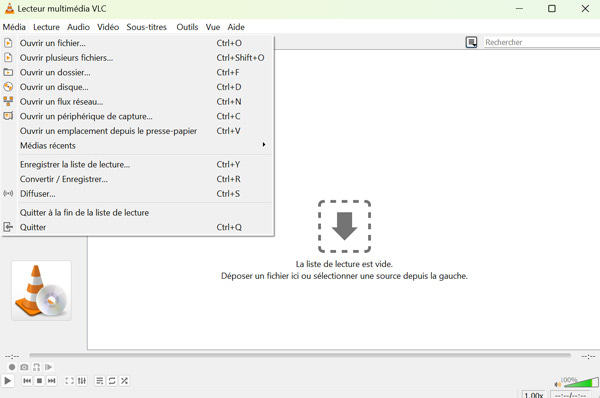The height and width of the screenshot is (398, 600).
Task: Toggle loop mode button
Action: click(x=112, y=381)
